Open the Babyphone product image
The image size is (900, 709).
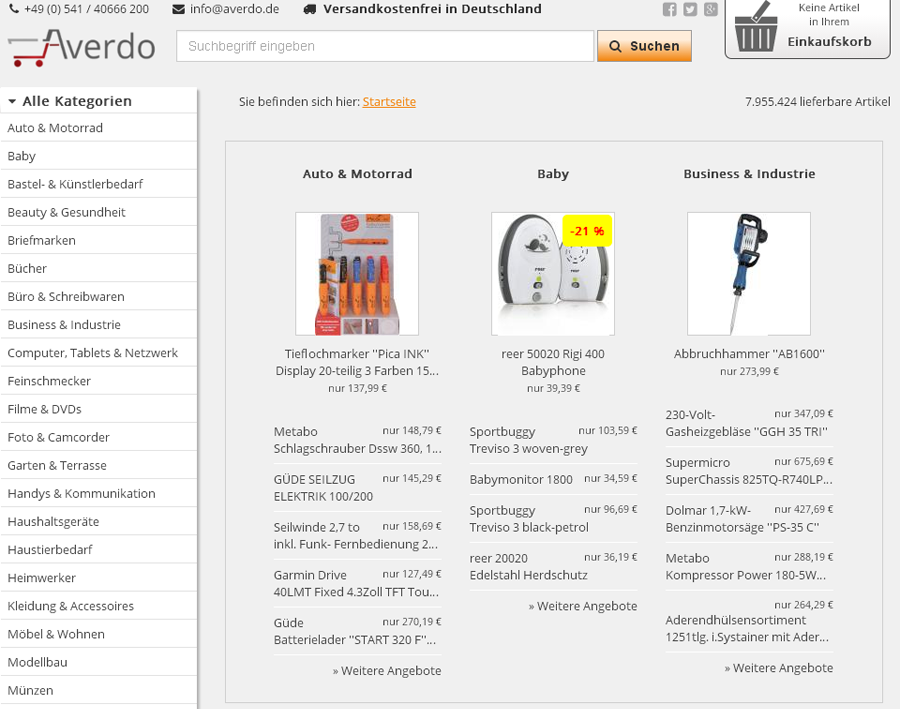pyautogui.click(x=553, y=274)
